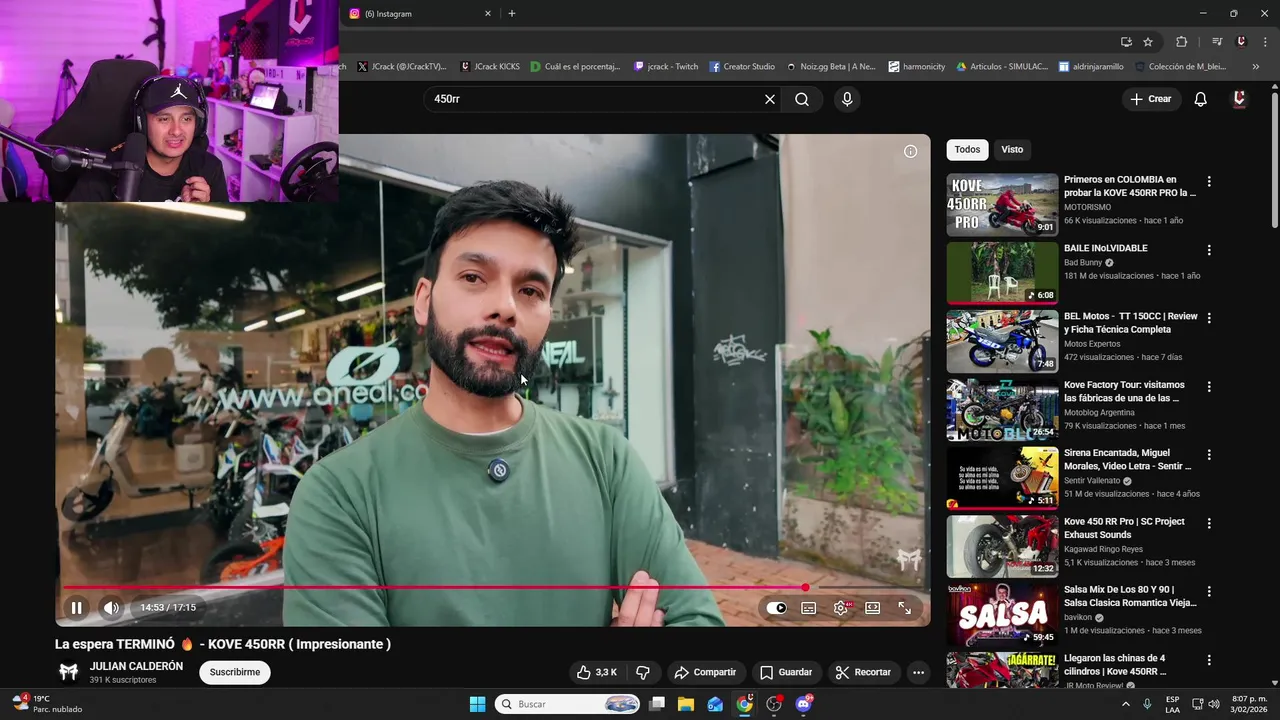
Task: Open the Sirena Encantada video thumbnail
Action: coord(1002,478)
